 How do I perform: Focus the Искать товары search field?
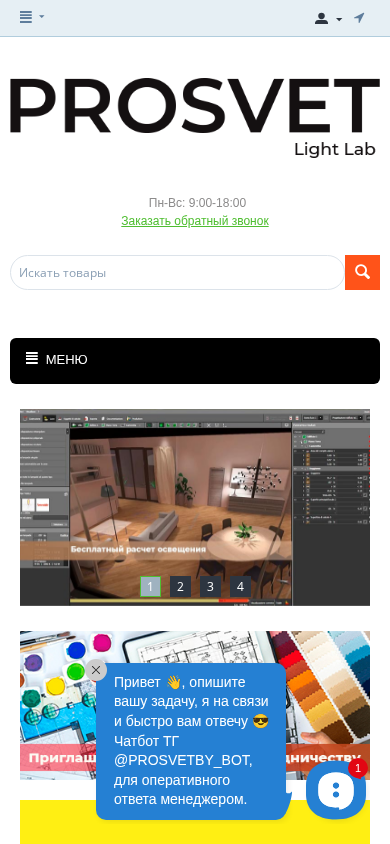tap(178, 272)
